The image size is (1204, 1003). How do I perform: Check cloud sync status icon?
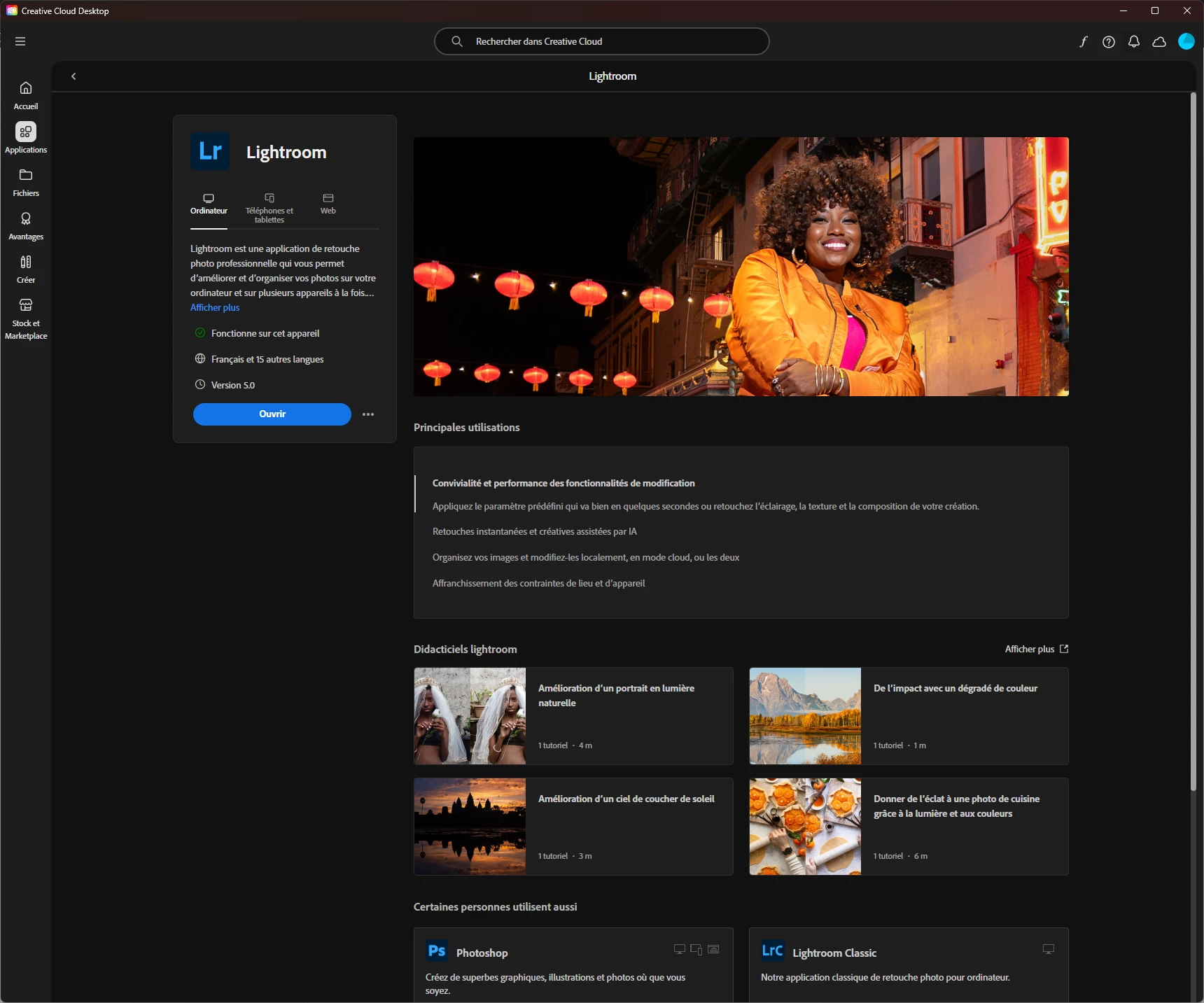[x=1159, y=41]
